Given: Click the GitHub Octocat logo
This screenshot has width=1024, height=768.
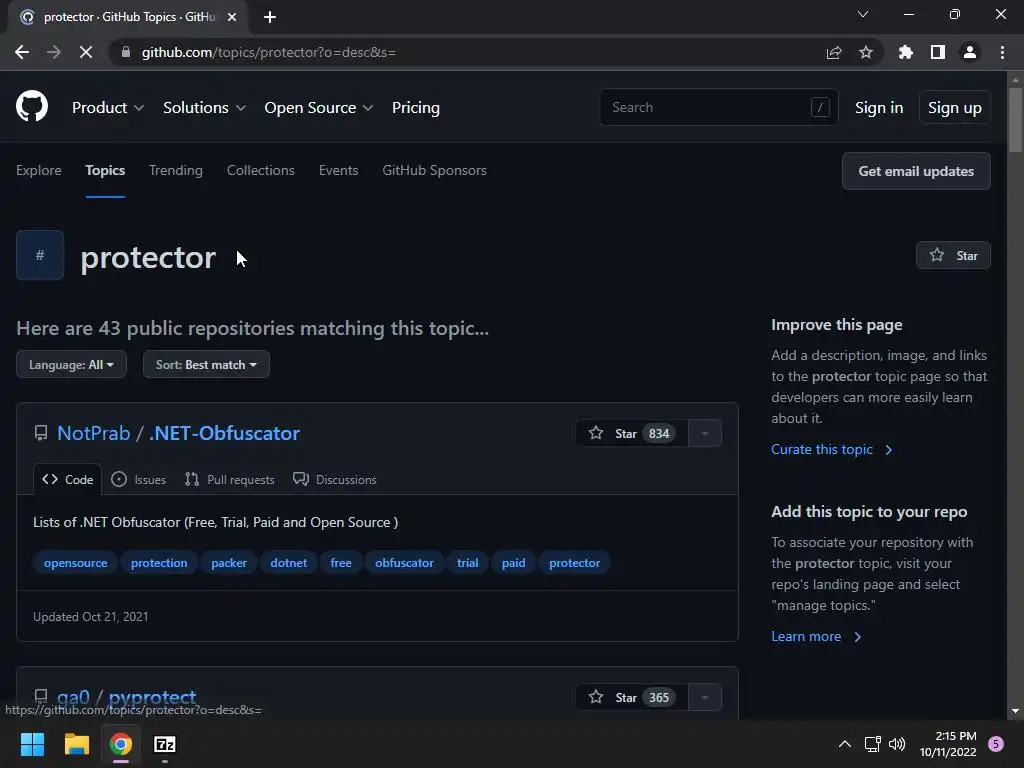Looking at the screenshot, I should 32,106.
